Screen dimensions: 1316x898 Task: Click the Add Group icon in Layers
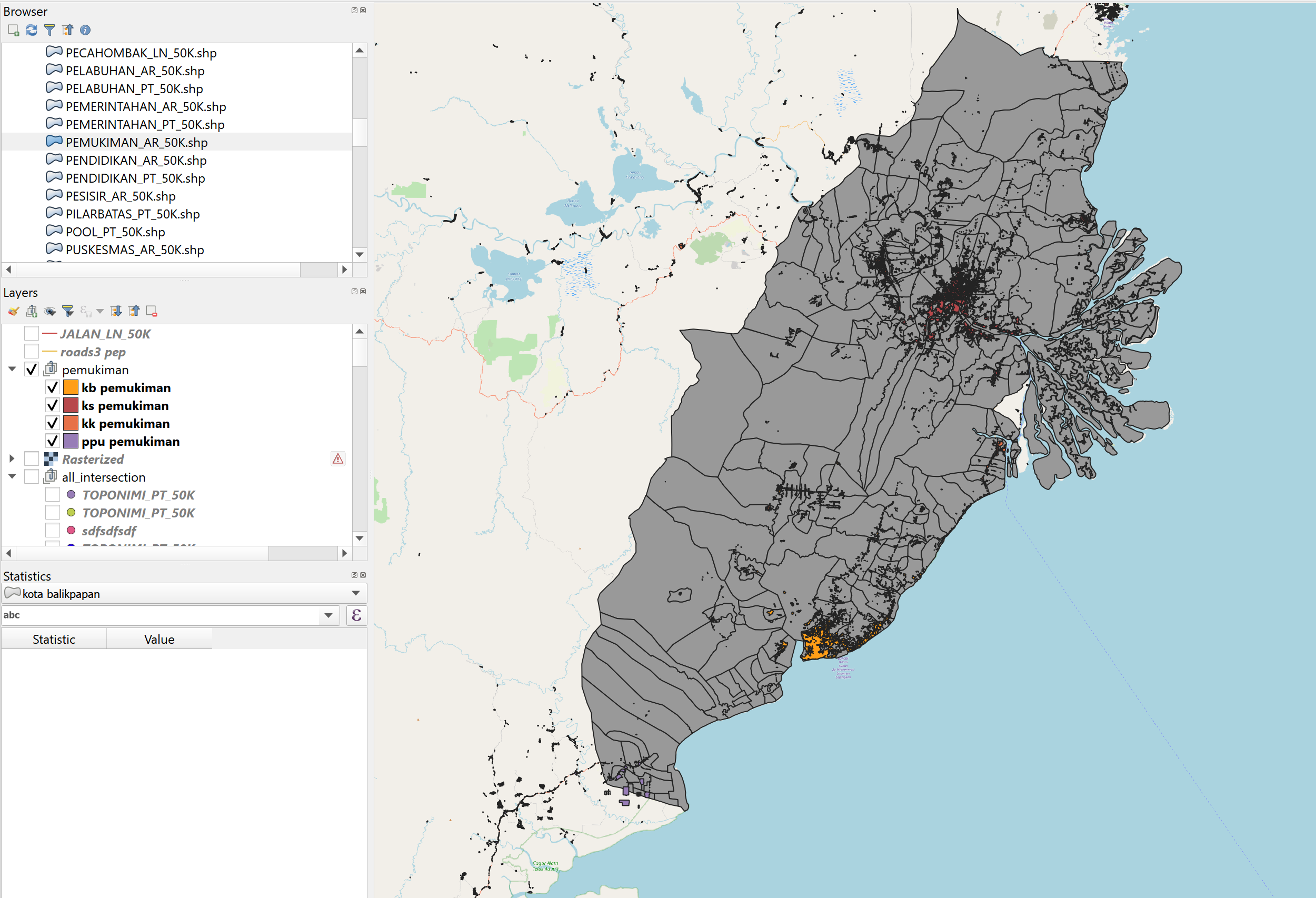click(32, 311)
